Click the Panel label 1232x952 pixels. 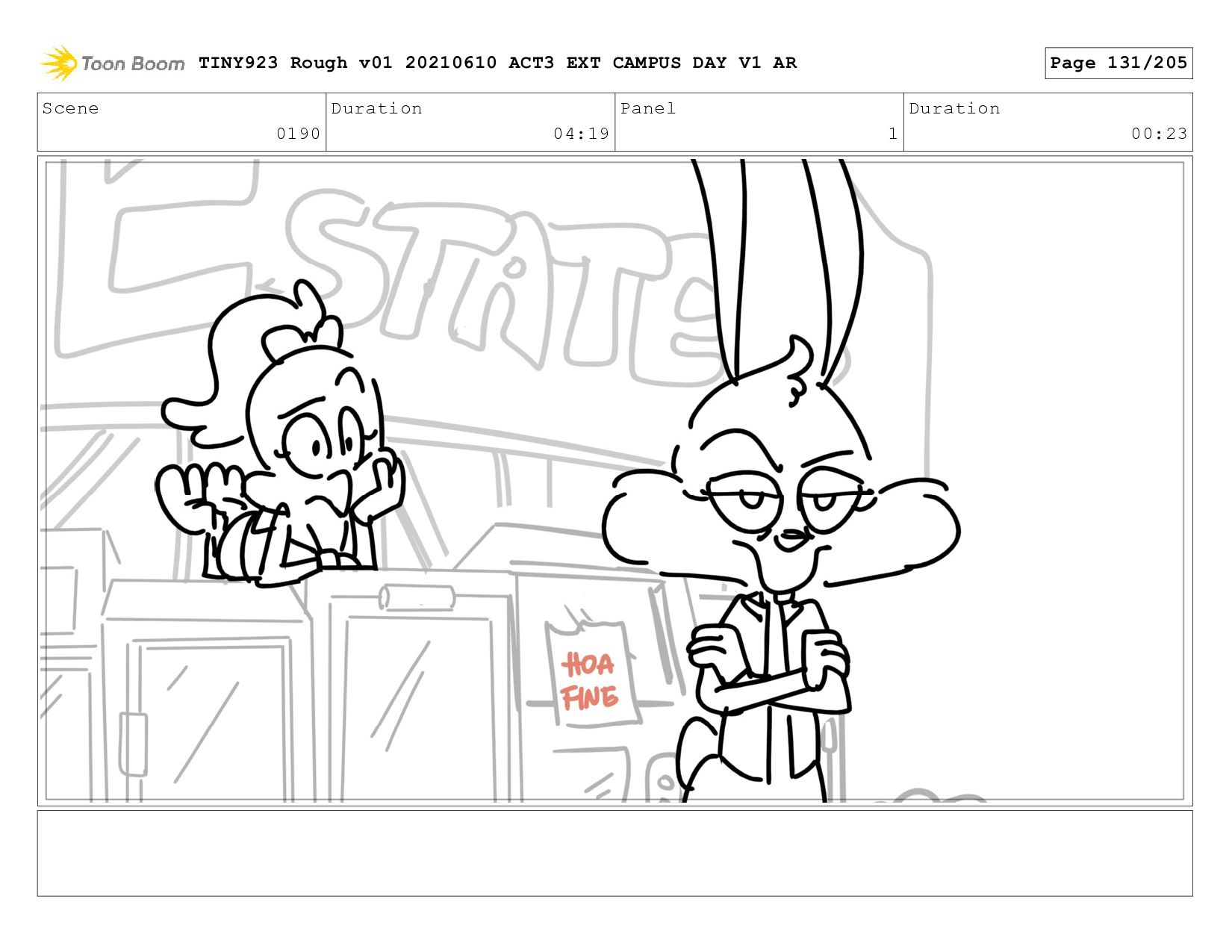(648, 108)
